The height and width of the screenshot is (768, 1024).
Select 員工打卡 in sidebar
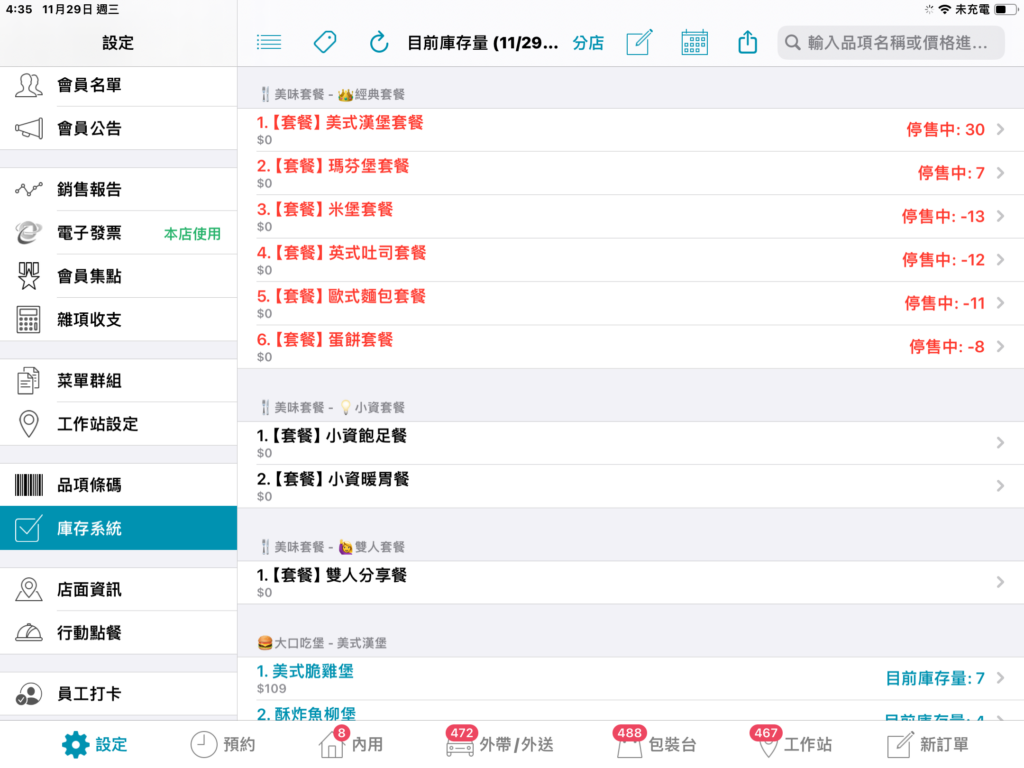point(118,694)
